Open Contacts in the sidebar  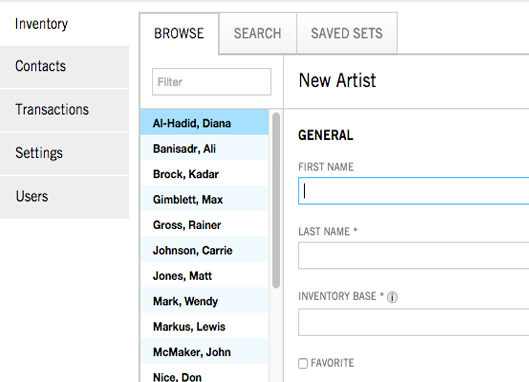64,66
